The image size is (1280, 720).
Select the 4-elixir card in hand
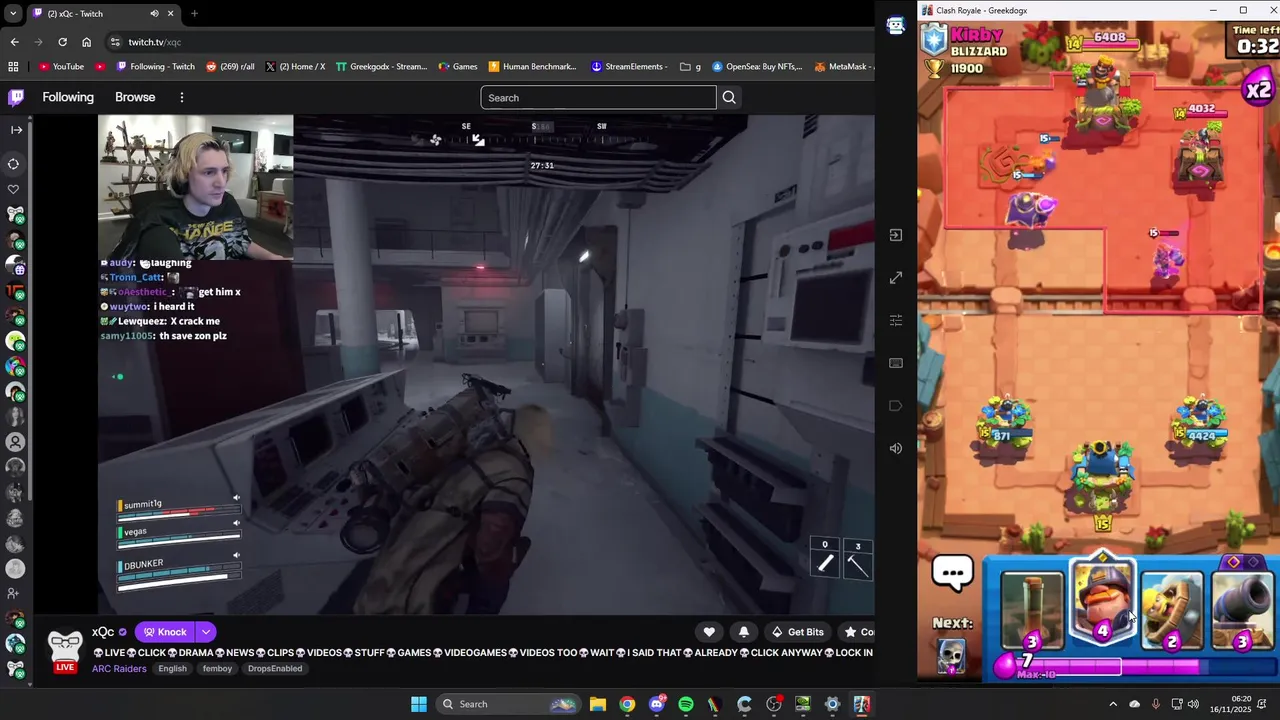coord(1102,597)
